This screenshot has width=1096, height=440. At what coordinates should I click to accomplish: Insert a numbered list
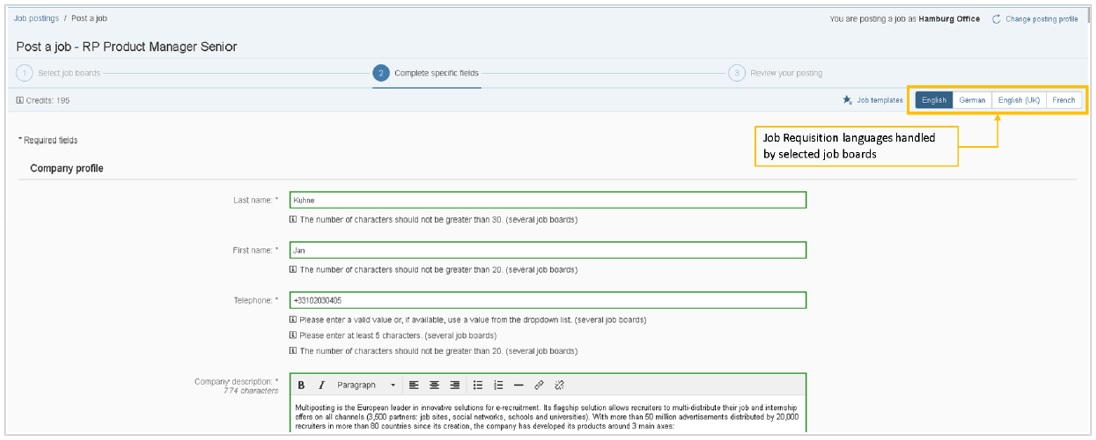(498, 385)
